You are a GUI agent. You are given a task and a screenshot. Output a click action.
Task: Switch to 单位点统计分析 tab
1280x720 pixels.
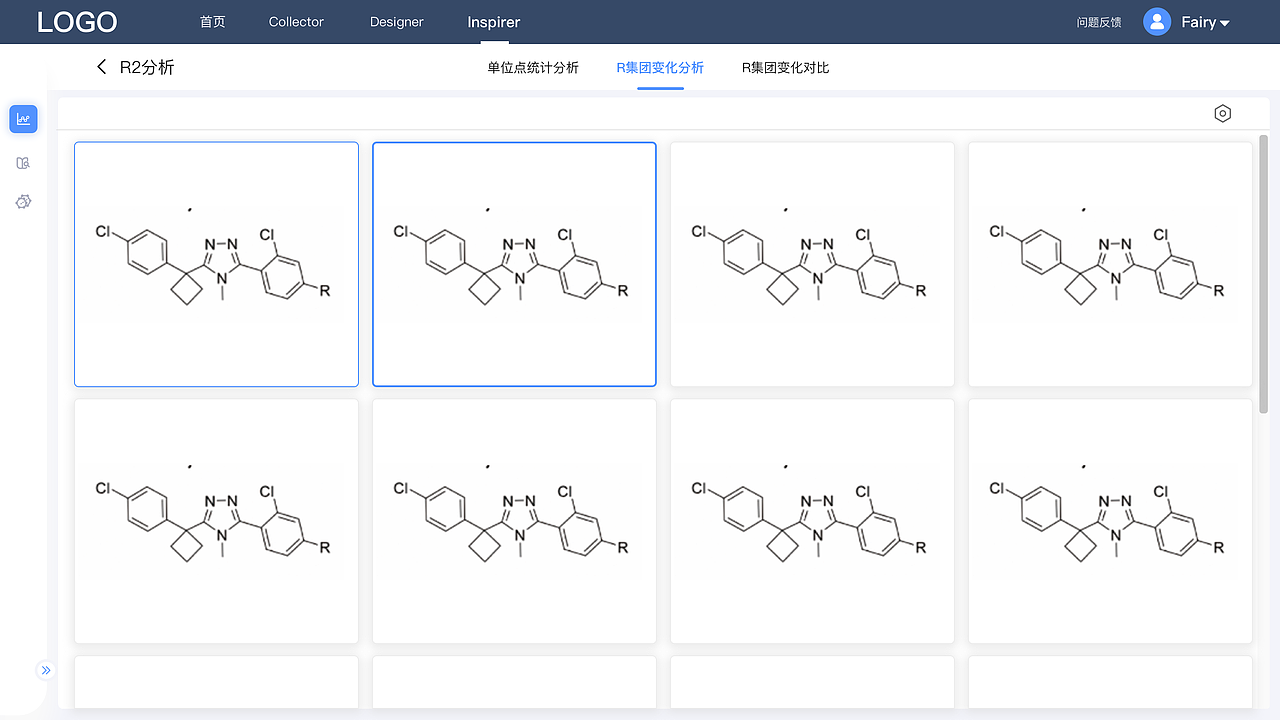533,68
